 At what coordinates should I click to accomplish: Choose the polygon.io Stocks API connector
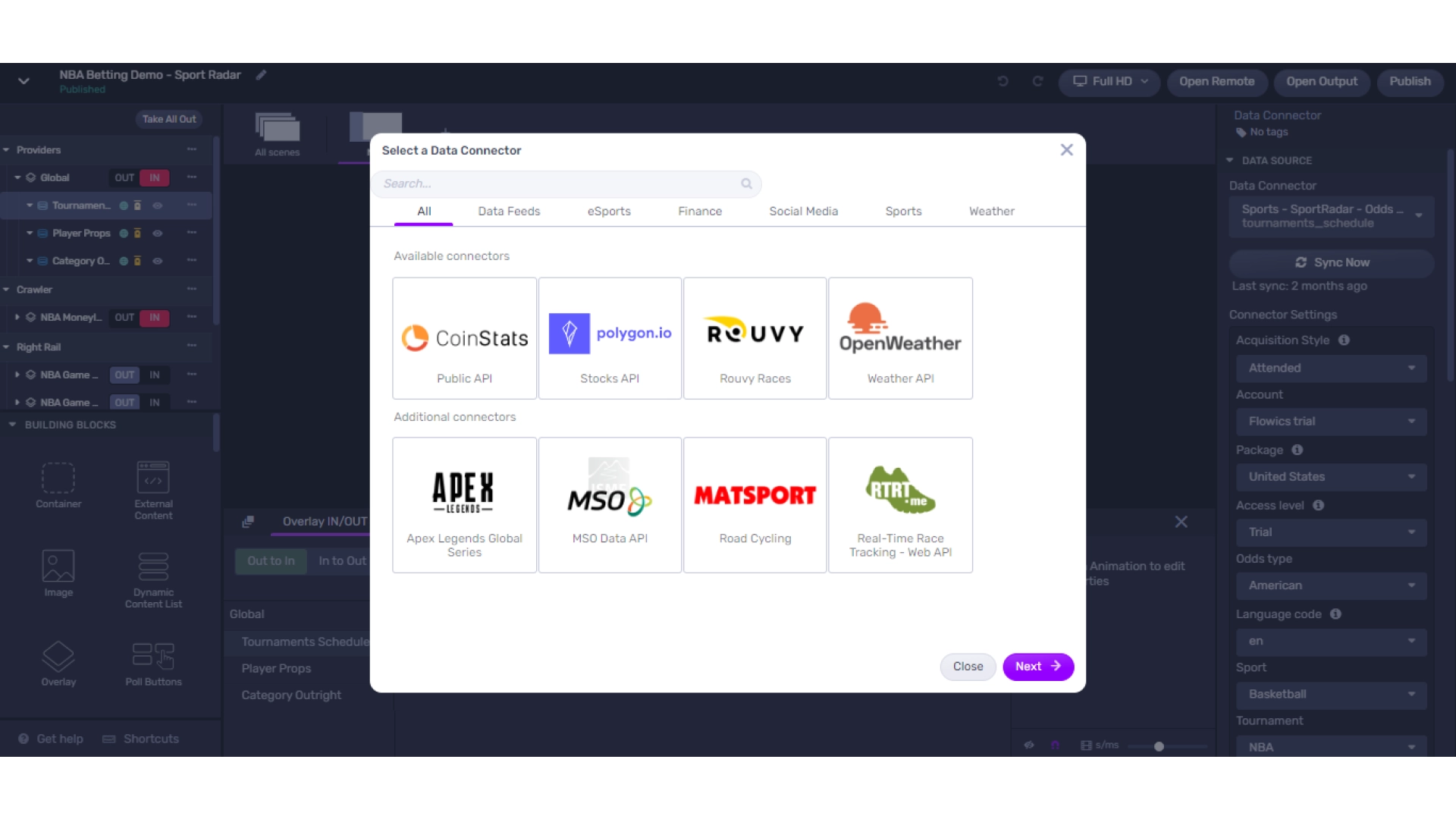tap(610, 338)
